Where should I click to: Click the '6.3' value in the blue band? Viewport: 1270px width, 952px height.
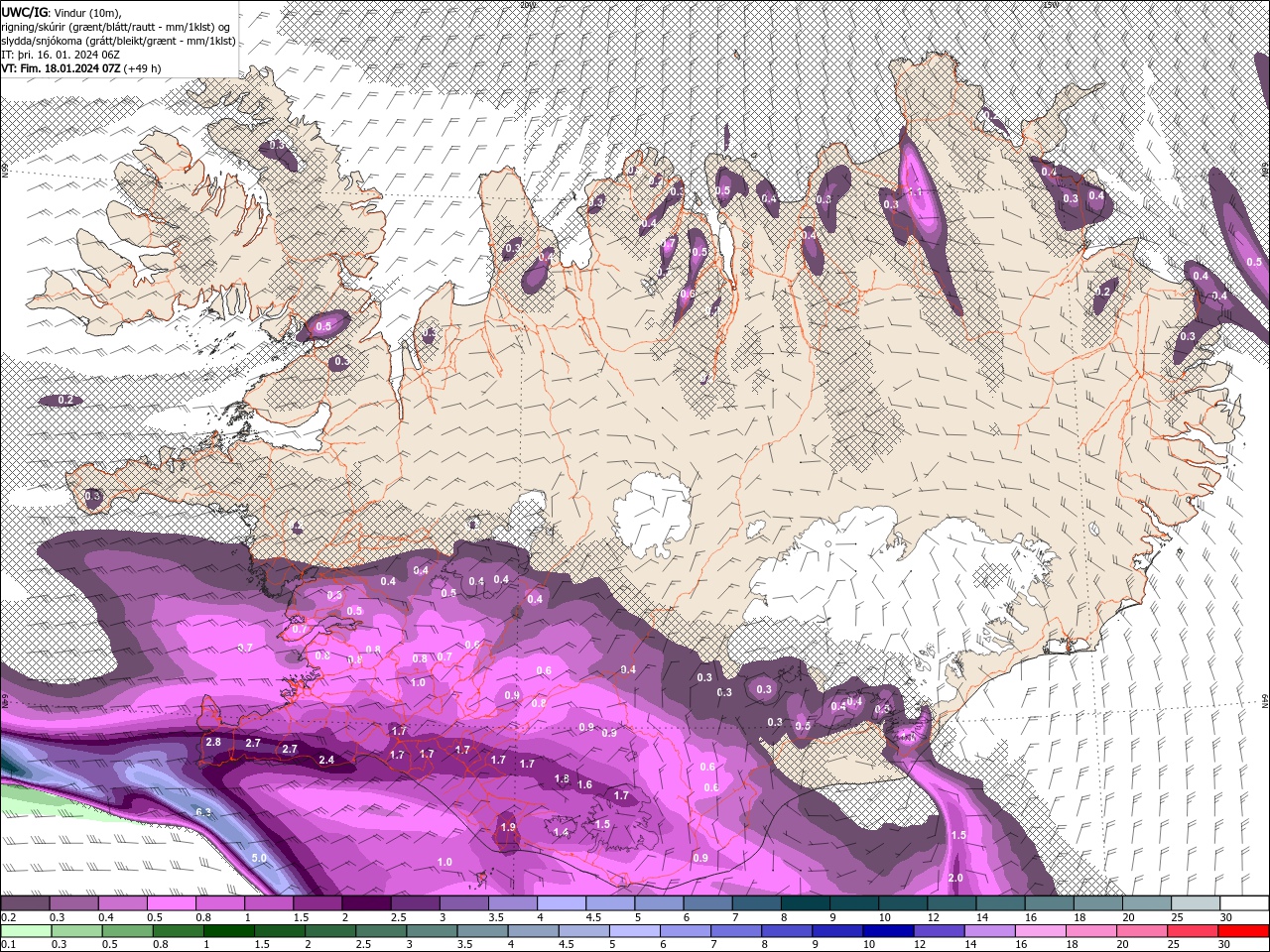[x=204, y=812]
